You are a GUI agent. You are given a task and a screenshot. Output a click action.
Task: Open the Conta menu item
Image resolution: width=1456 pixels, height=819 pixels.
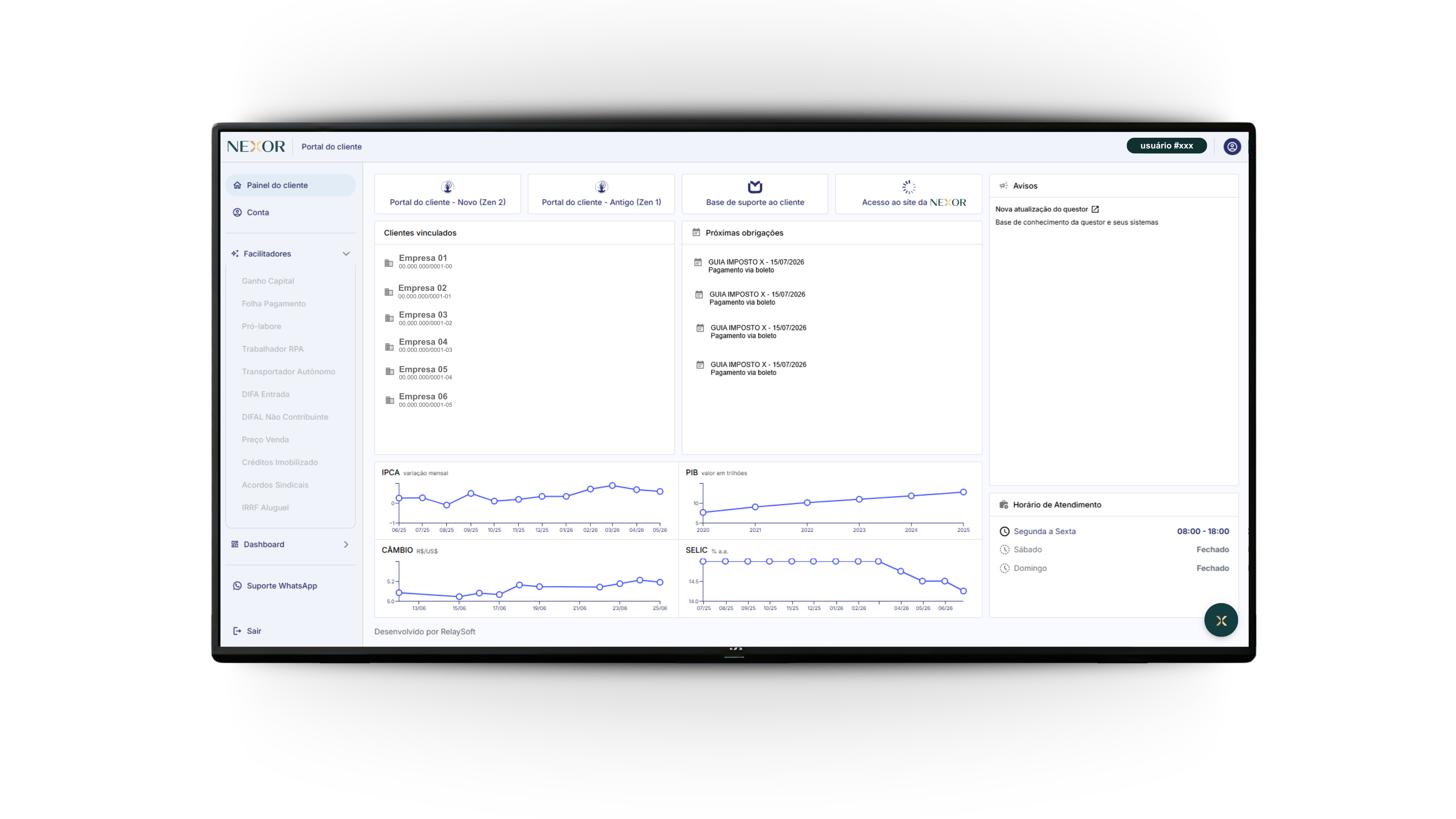pos(290,213)
